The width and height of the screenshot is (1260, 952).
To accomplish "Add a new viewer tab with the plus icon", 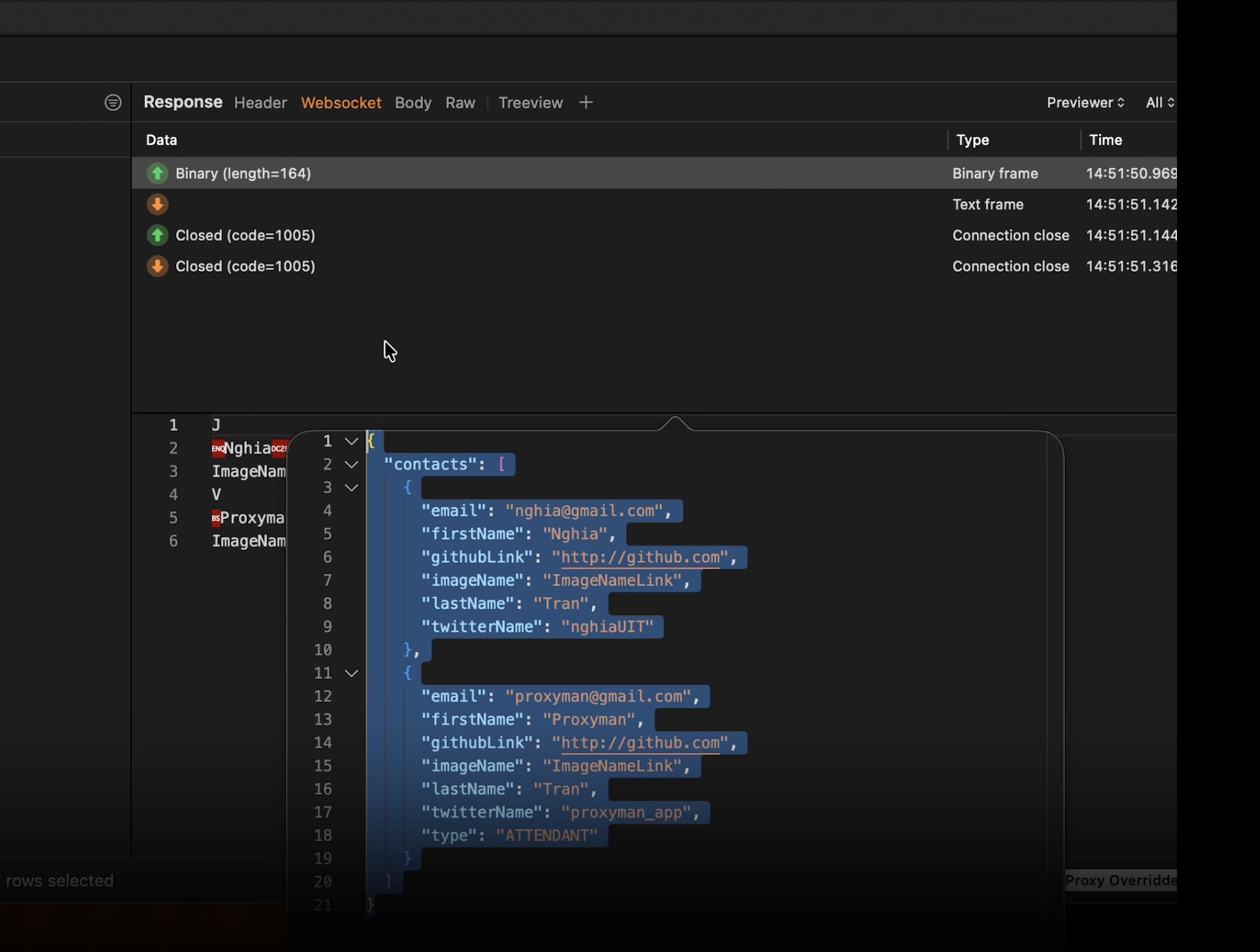I will (586, 102).
